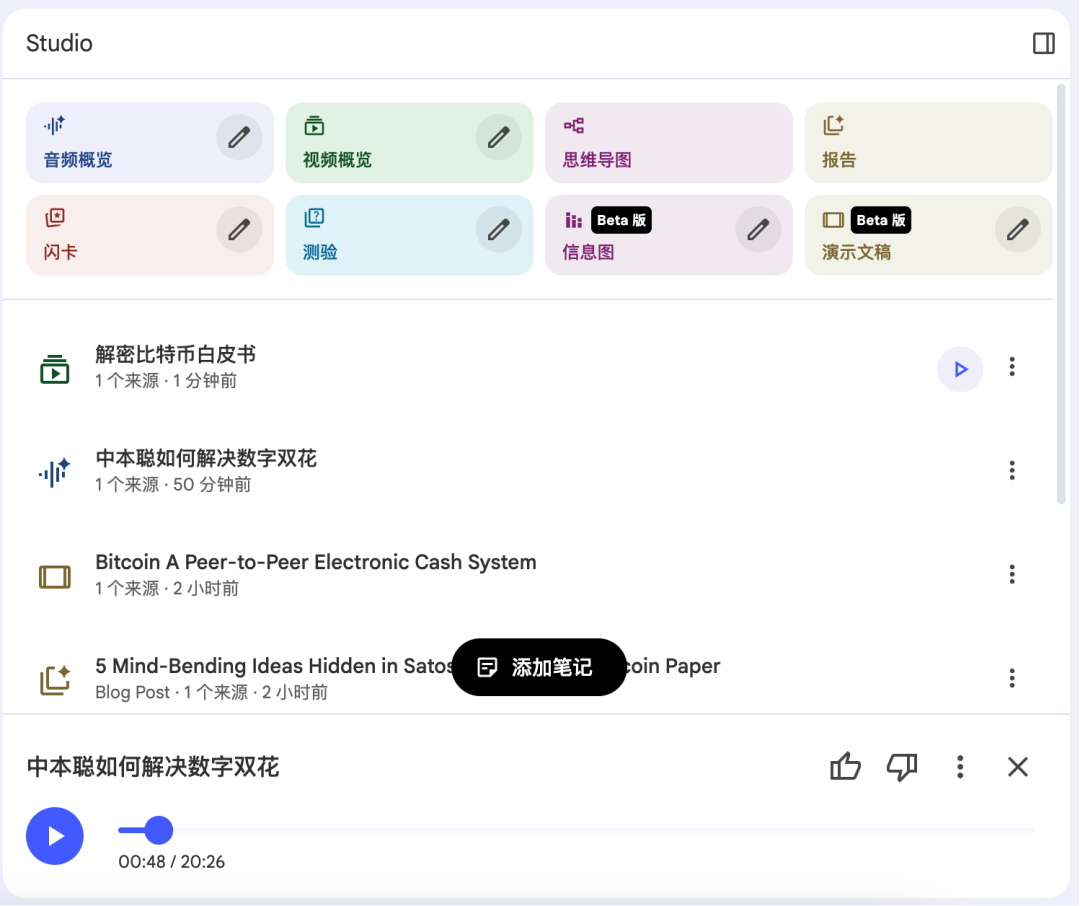Click the audio progress slider track
The height and width of the screenshot is (906, 1080).
[577, 830]
